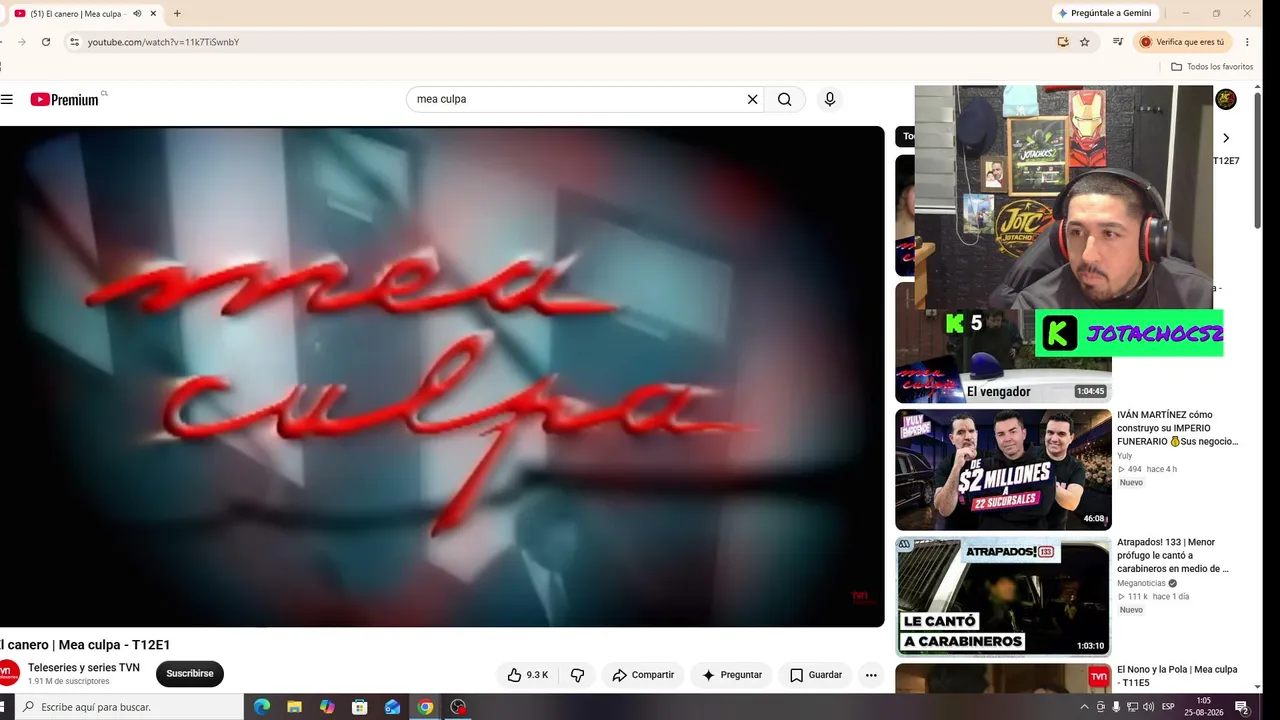Like the video with 9.3 K likes
This screenshot has width=1280, height=720.
click(527, 675)
